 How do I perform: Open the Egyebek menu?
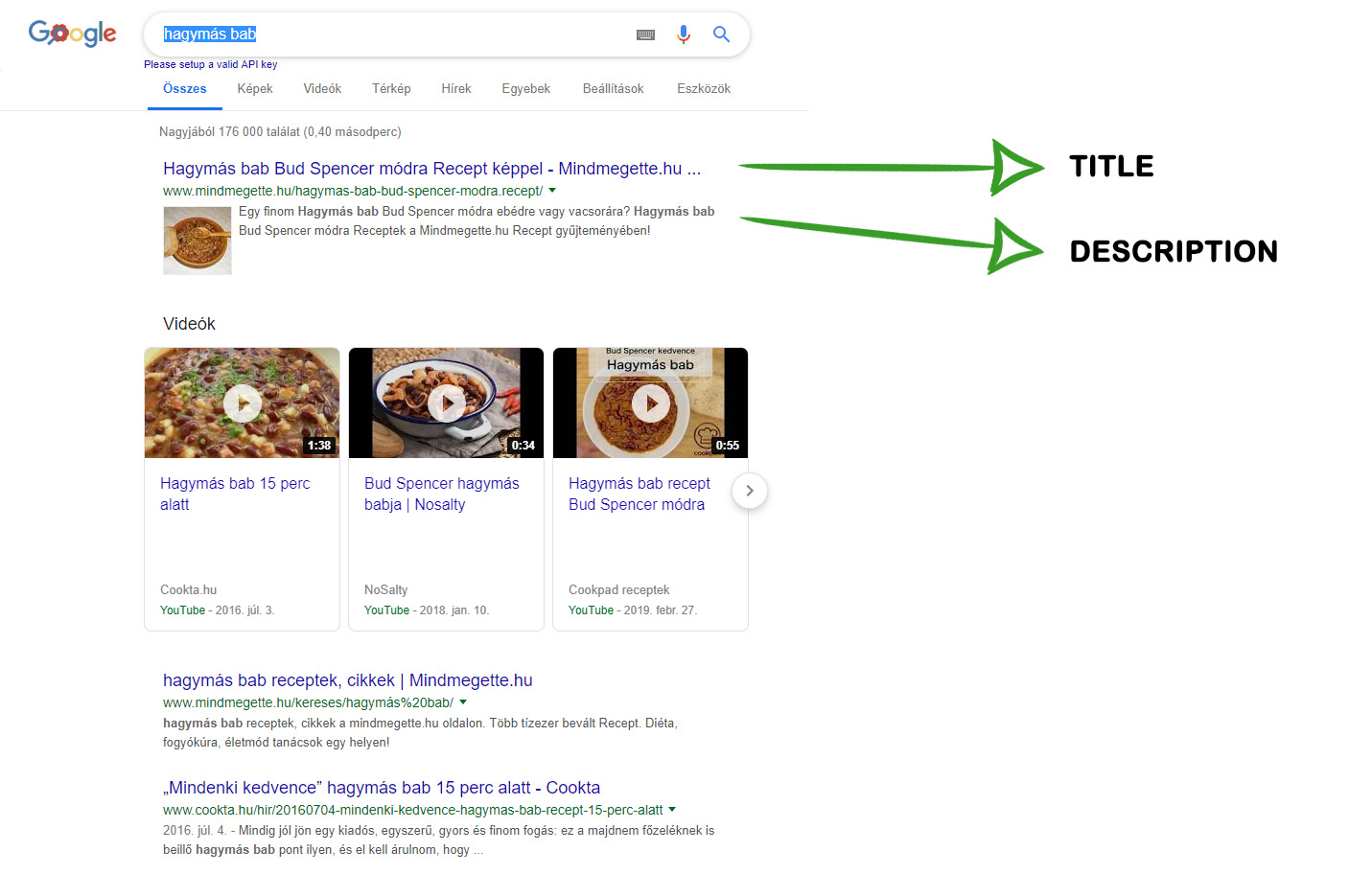pyautogui.click(x=526, y=89)
